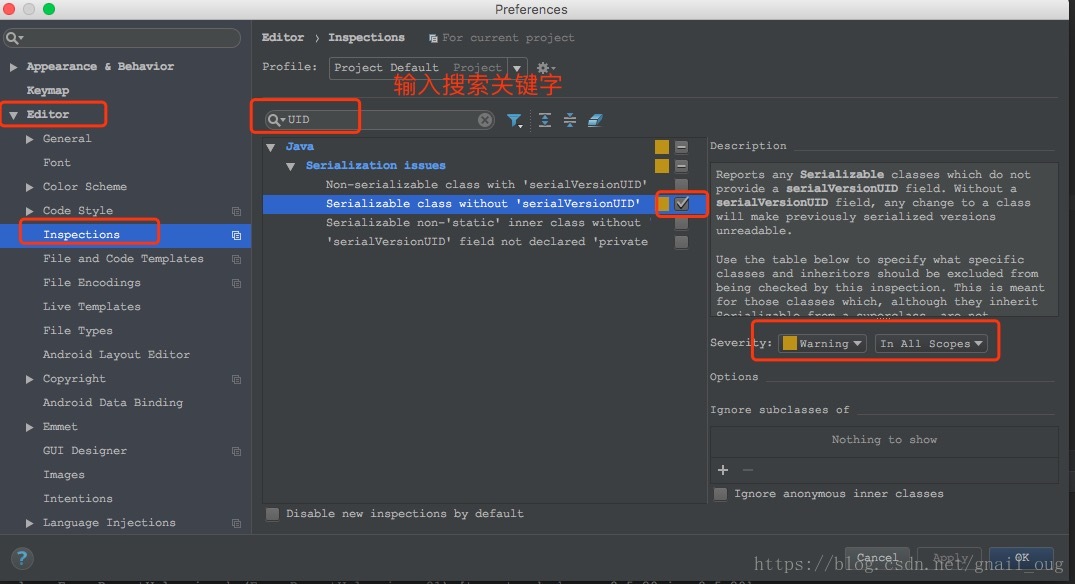
Task: Expand the Language Injections subsection
Action: [29, 523]
